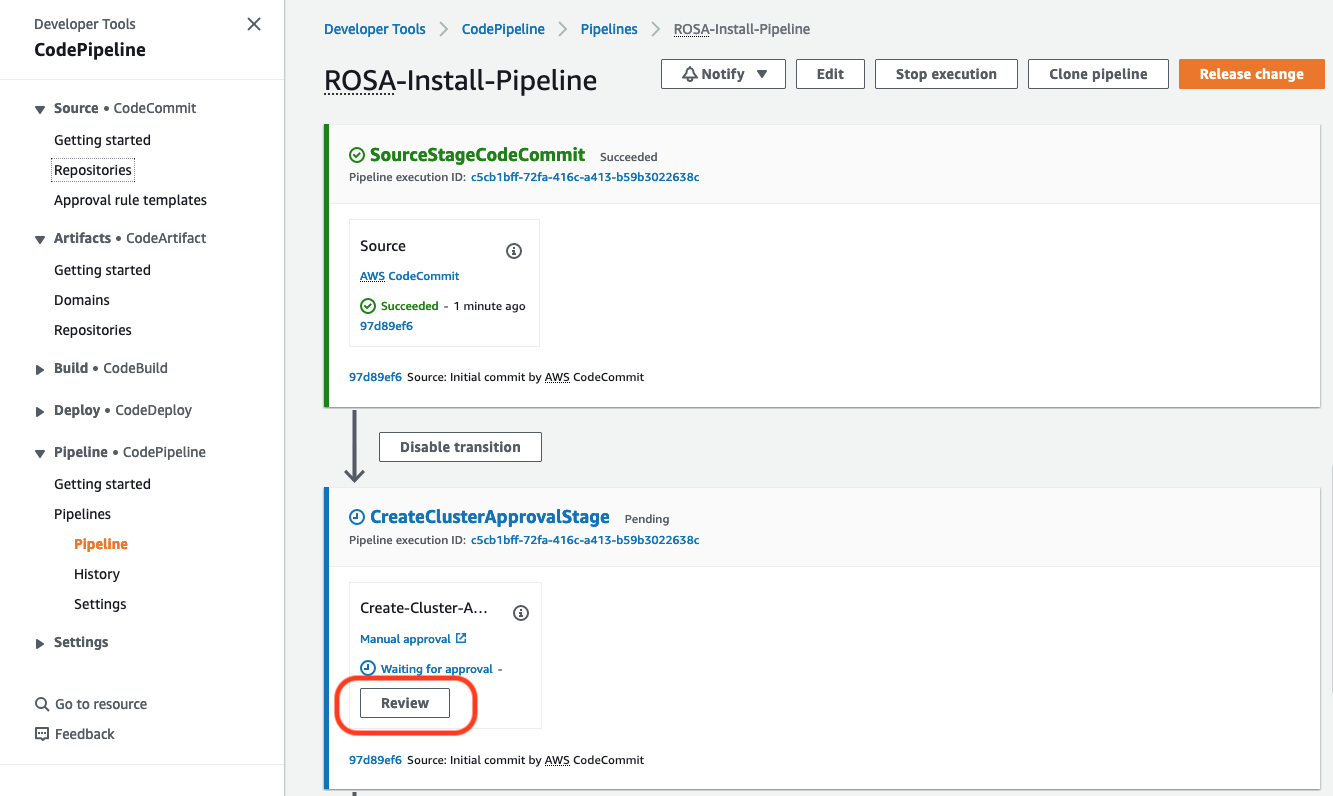Open the Pipelines breadcrumb link
This screenshot has width=1333, height=796.
coord(609,29)
